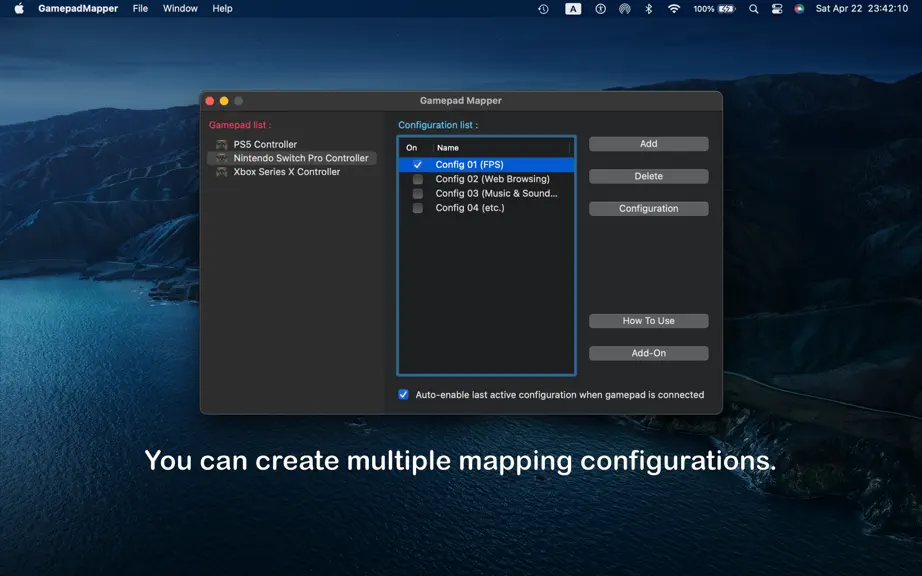
Task: Open Siri from menu bar
Action: click(799, 9)
